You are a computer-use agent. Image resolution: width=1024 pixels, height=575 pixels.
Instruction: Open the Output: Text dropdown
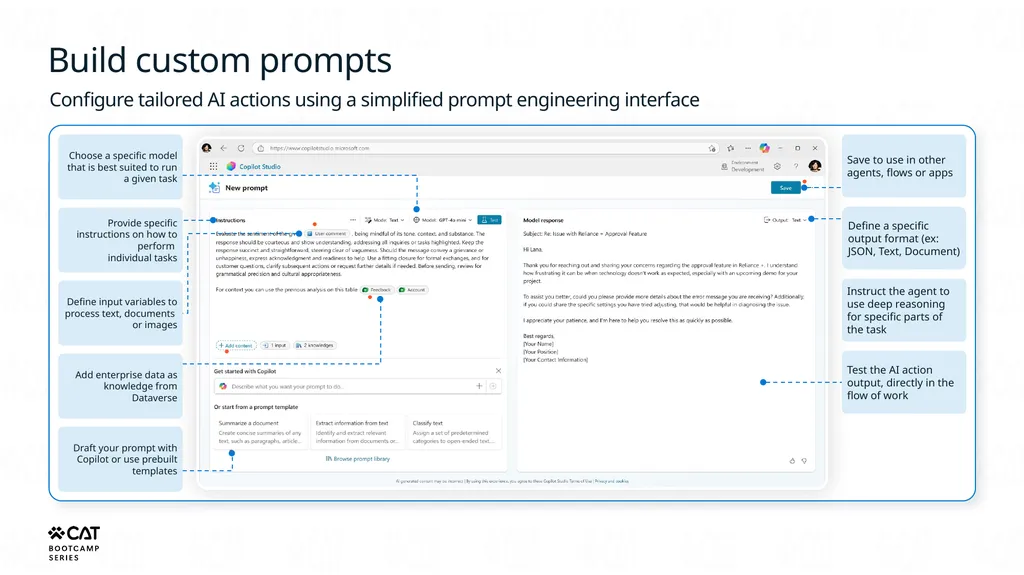[784, 220]
